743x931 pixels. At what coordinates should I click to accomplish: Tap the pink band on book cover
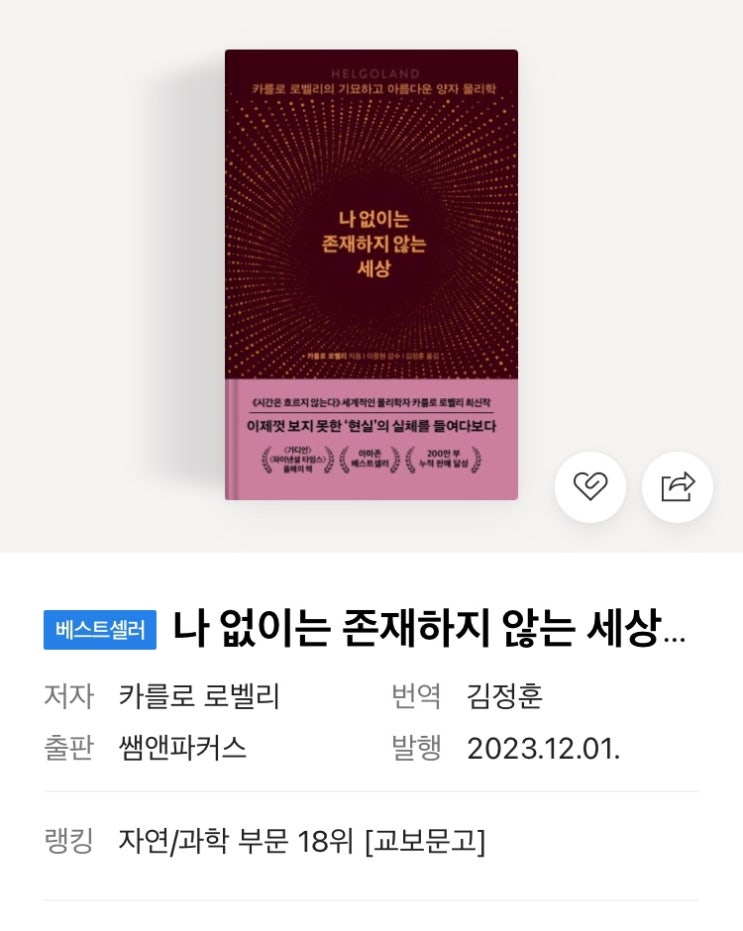(371, 439)
